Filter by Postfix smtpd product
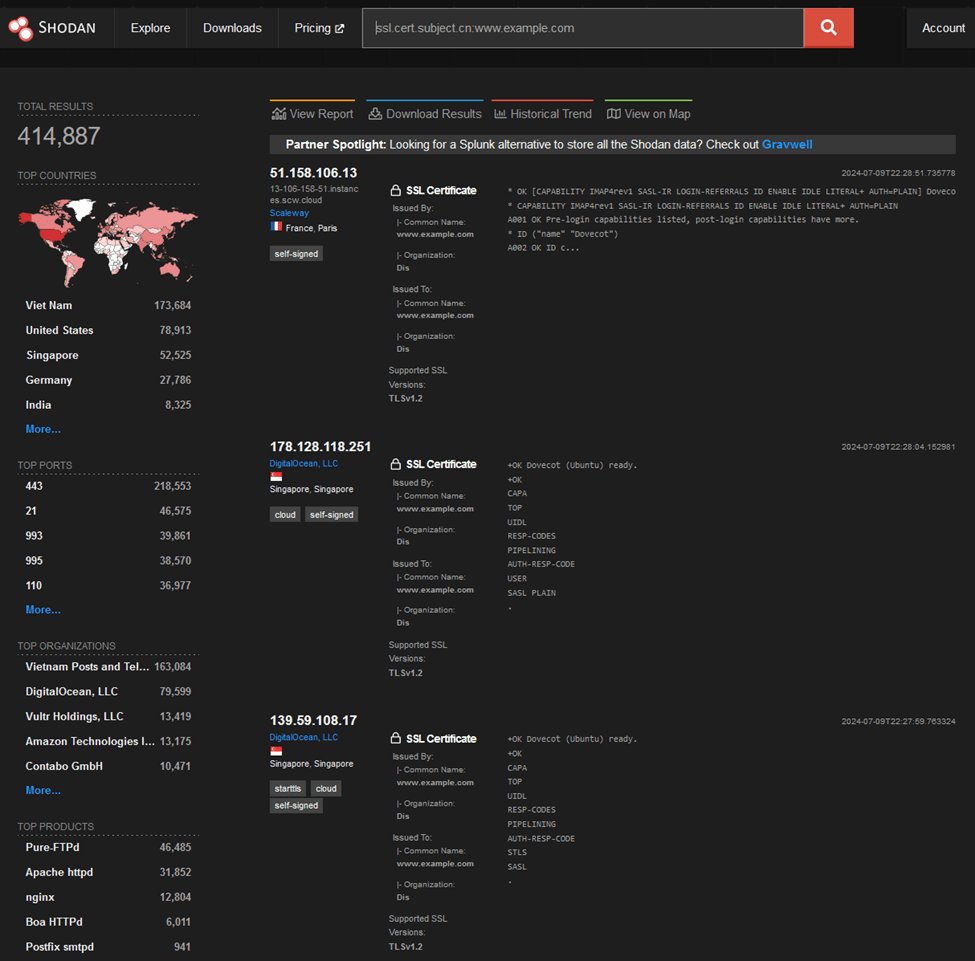Image resolution: width=975 pixels, height=961 pixels. coord(108,947)
